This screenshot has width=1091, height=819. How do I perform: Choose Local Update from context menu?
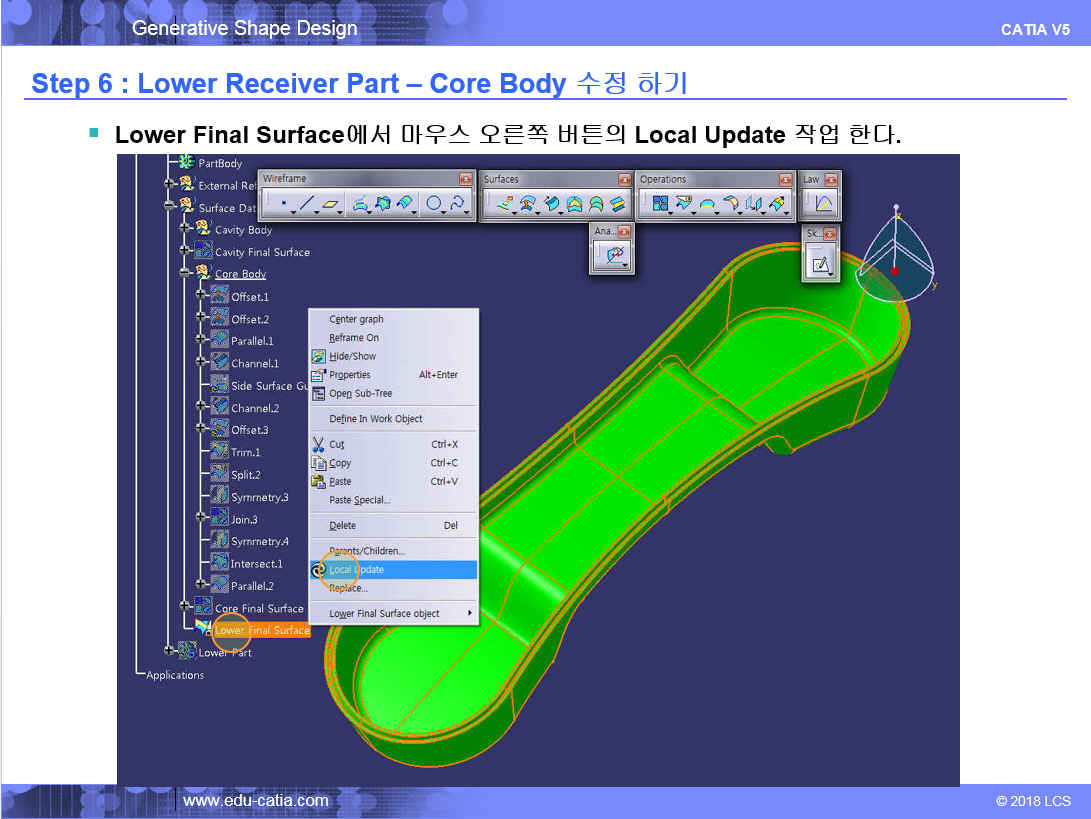[x=356, y=569]
